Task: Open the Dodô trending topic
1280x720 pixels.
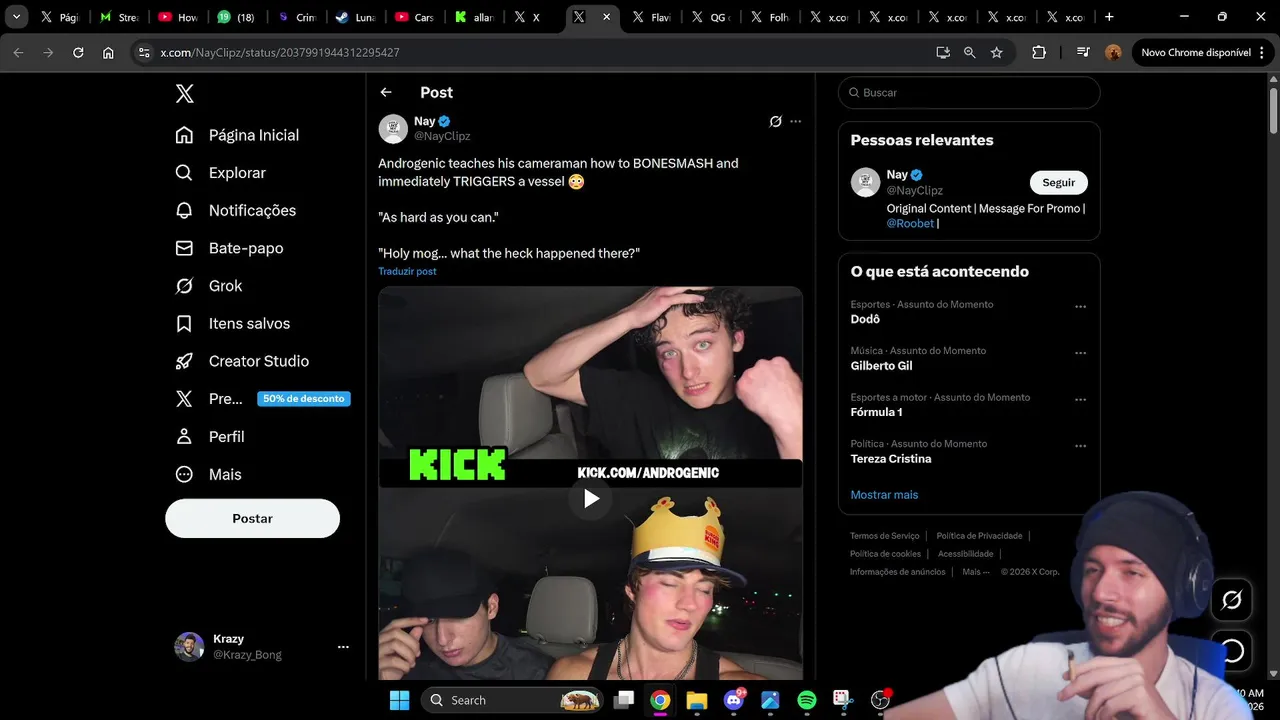Action: coord(865,319)
